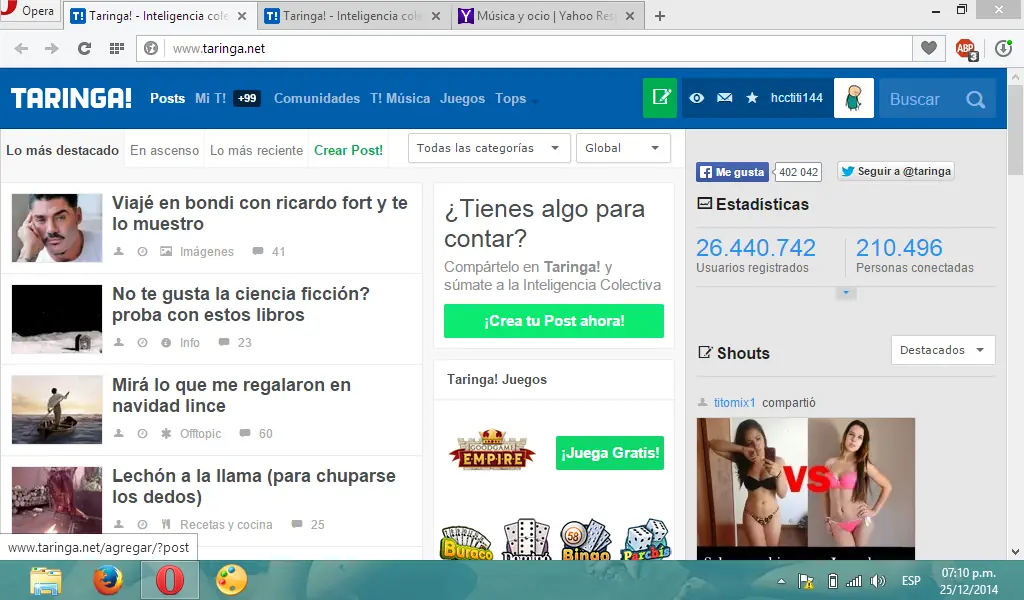Open the Destacados shouts filter dropdown
1024x600 pixels.
pos(943,350)
